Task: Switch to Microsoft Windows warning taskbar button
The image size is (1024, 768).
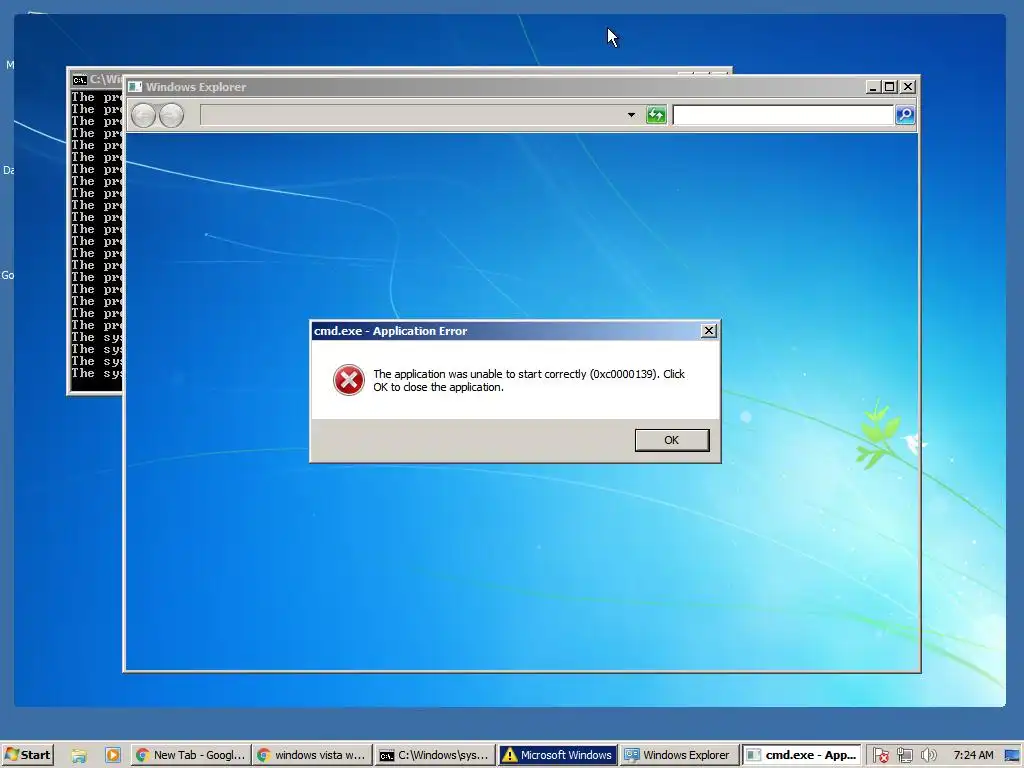Action: pos(557,755)
